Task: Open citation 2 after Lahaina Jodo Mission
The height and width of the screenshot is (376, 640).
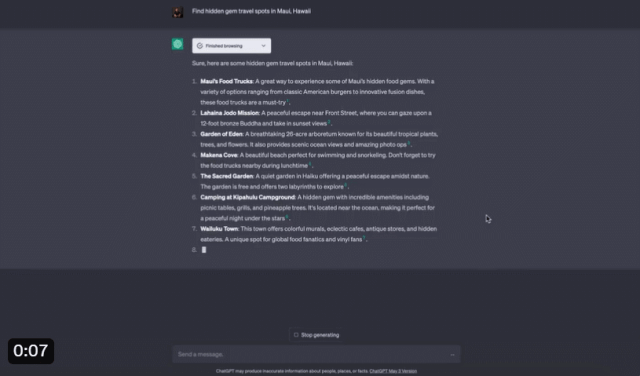Action: (329, 122)
